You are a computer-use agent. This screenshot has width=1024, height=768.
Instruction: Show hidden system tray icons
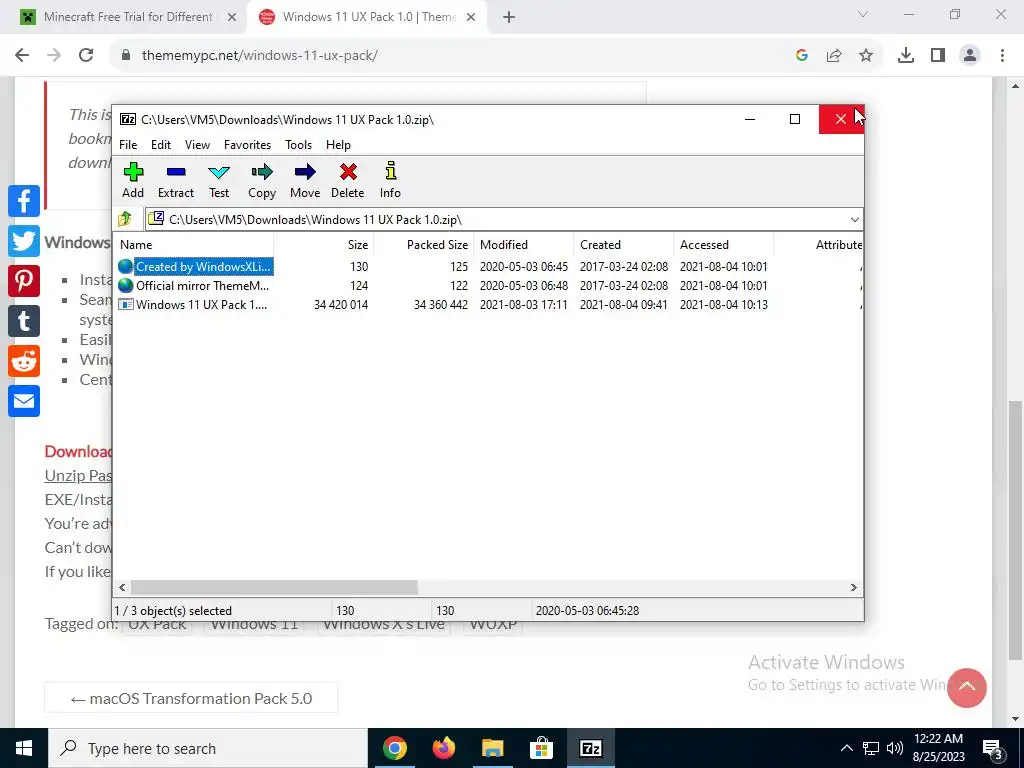pos(846,748)
